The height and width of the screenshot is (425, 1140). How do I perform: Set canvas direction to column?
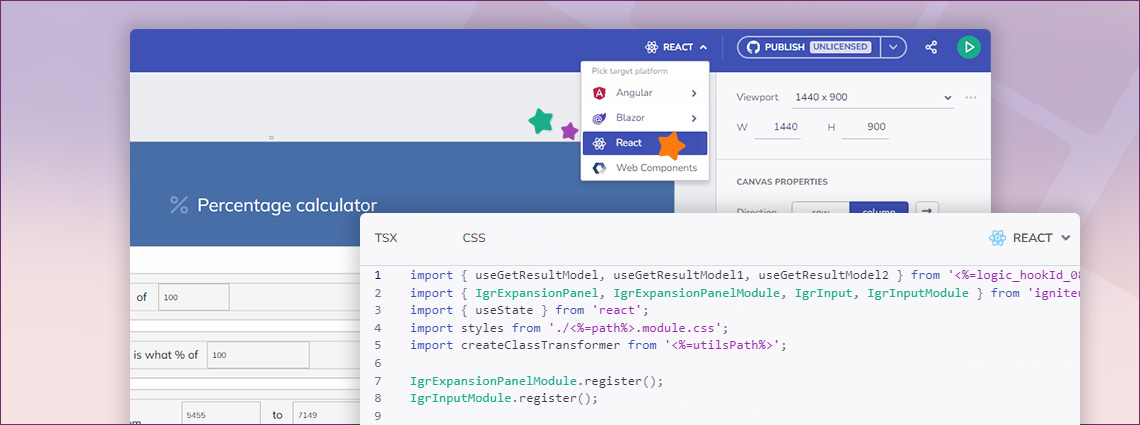[x=878, y=210]
